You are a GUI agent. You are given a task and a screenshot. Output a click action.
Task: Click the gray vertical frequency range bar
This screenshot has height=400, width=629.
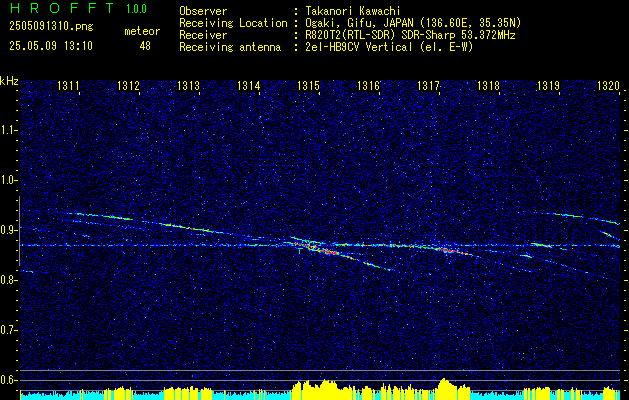(x=19, y=231)
